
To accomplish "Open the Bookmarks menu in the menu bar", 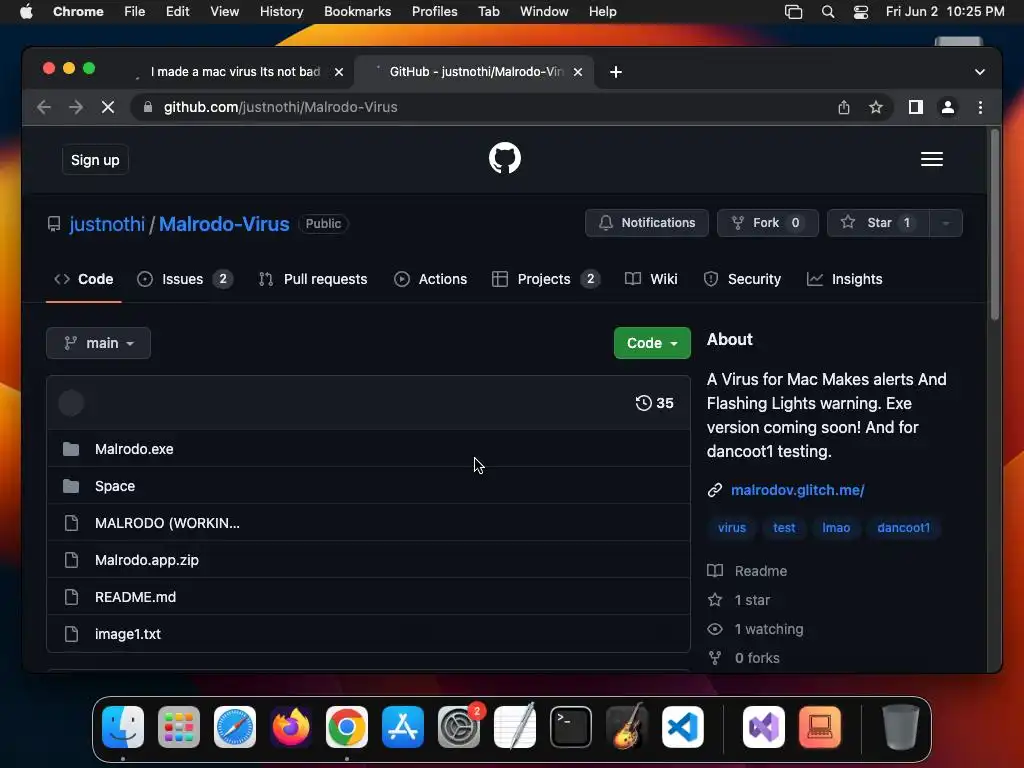I will tap(357, 12).
